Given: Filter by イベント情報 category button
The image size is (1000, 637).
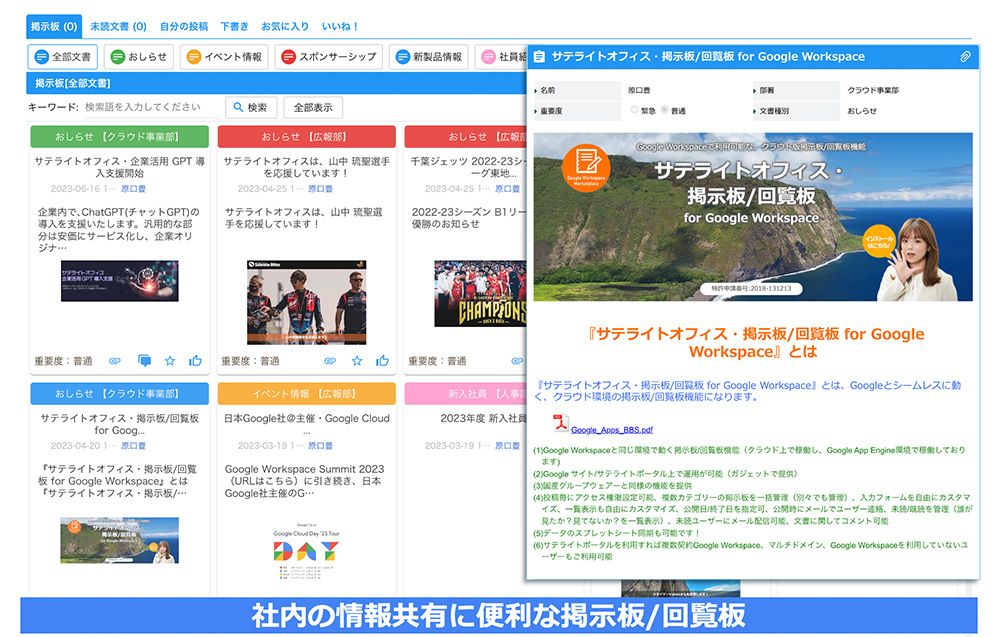Looking at the screenshot, I should [224, 57].
